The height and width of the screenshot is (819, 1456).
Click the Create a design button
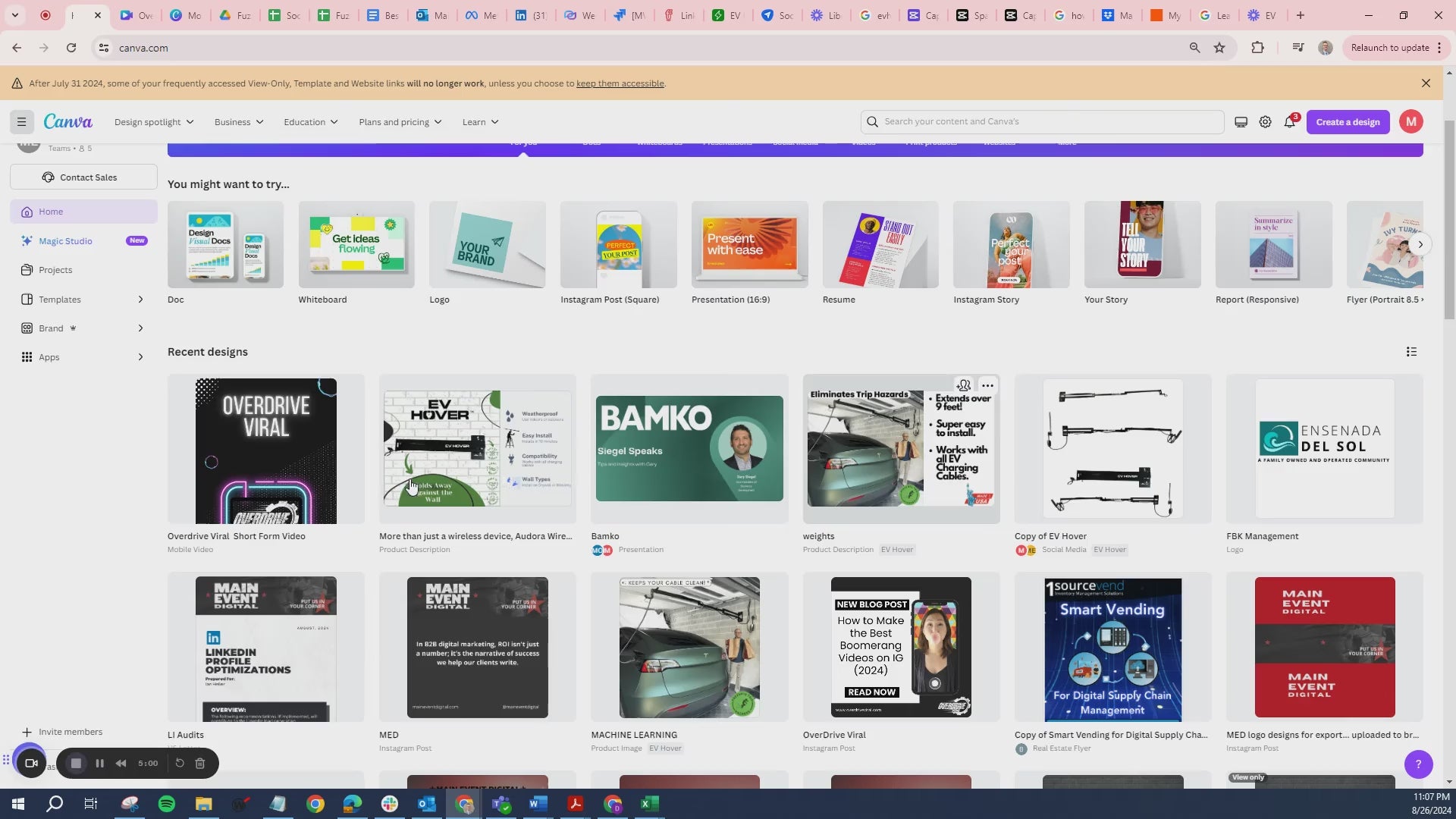pyautogui.click(x=1348, y=122)
